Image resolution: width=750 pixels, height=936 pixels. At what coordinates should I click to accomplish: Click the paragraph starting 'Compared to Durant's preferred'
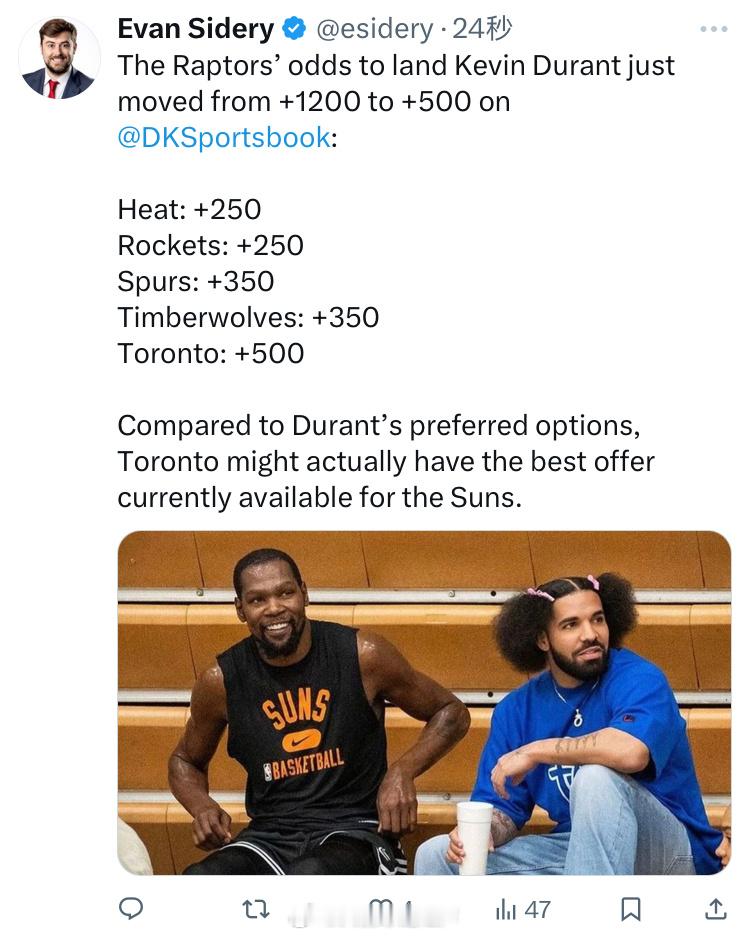point(386,461)
